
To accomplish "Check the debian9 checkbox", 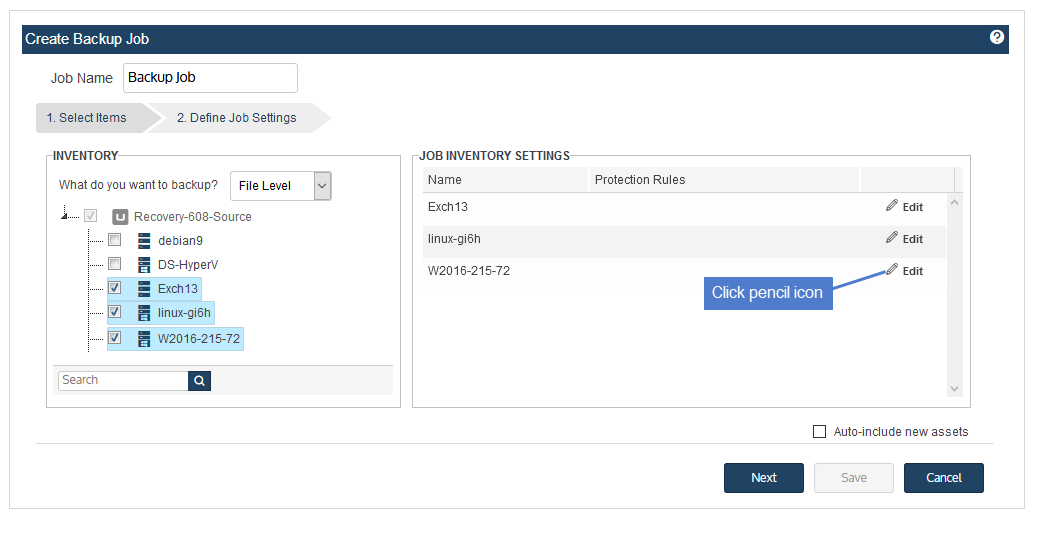I will [x=115, y=240].
